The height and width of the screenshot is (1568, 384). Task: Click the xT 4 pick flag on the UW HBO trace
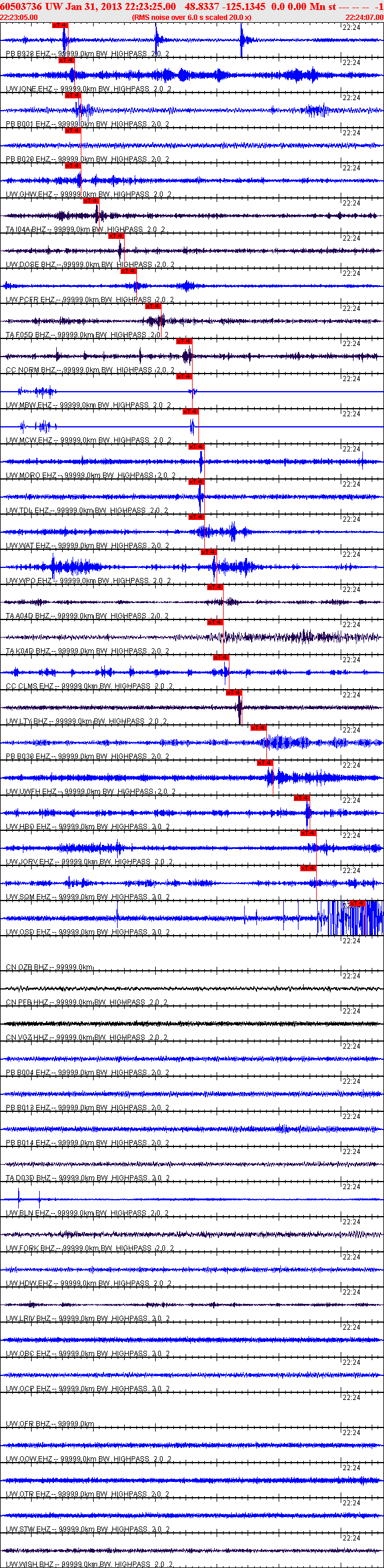302,798
